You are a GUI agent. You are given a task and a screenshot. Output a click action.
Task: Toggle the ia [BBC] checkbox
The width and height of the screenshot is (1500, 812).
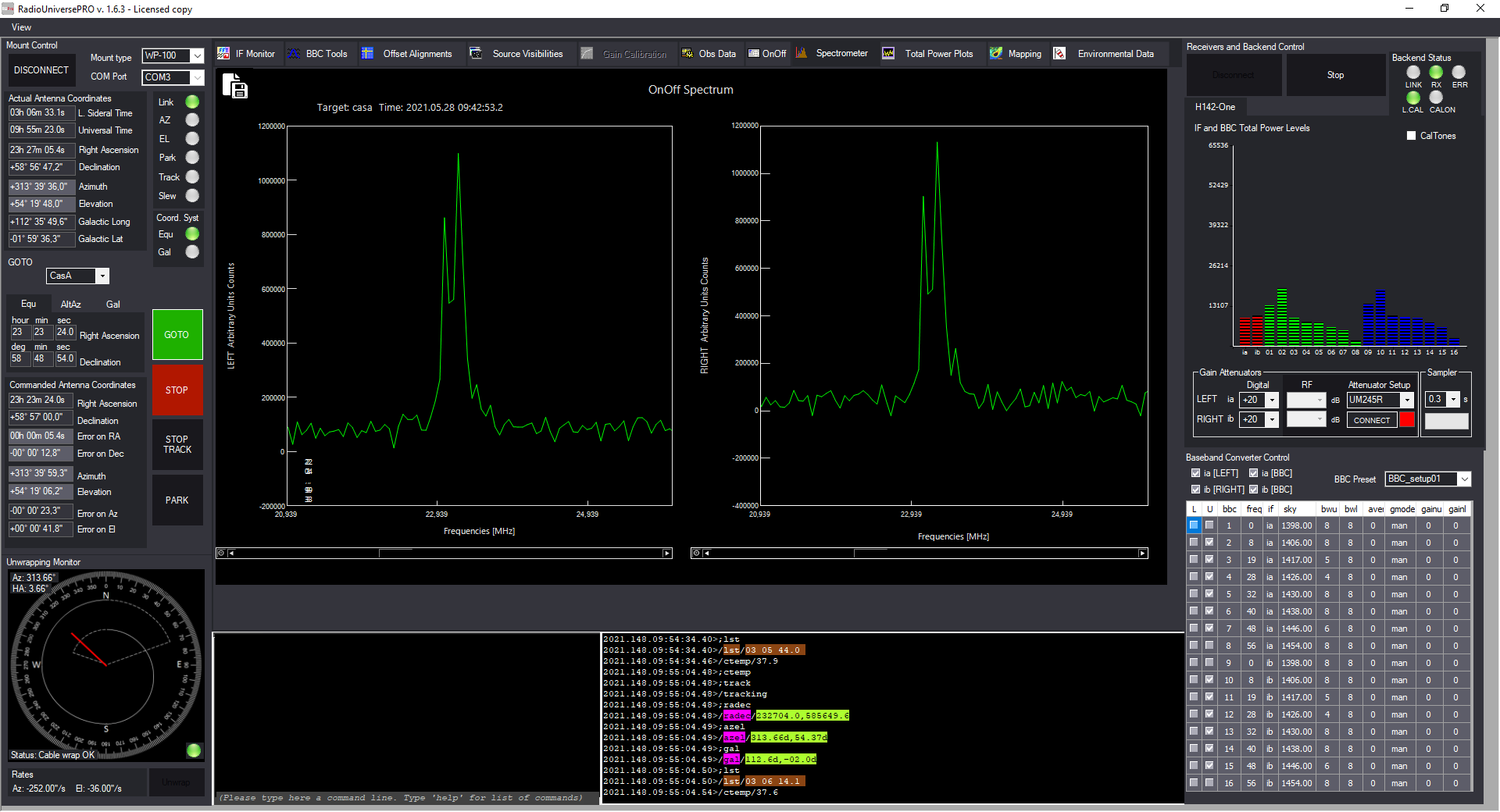coord(1253,473)
